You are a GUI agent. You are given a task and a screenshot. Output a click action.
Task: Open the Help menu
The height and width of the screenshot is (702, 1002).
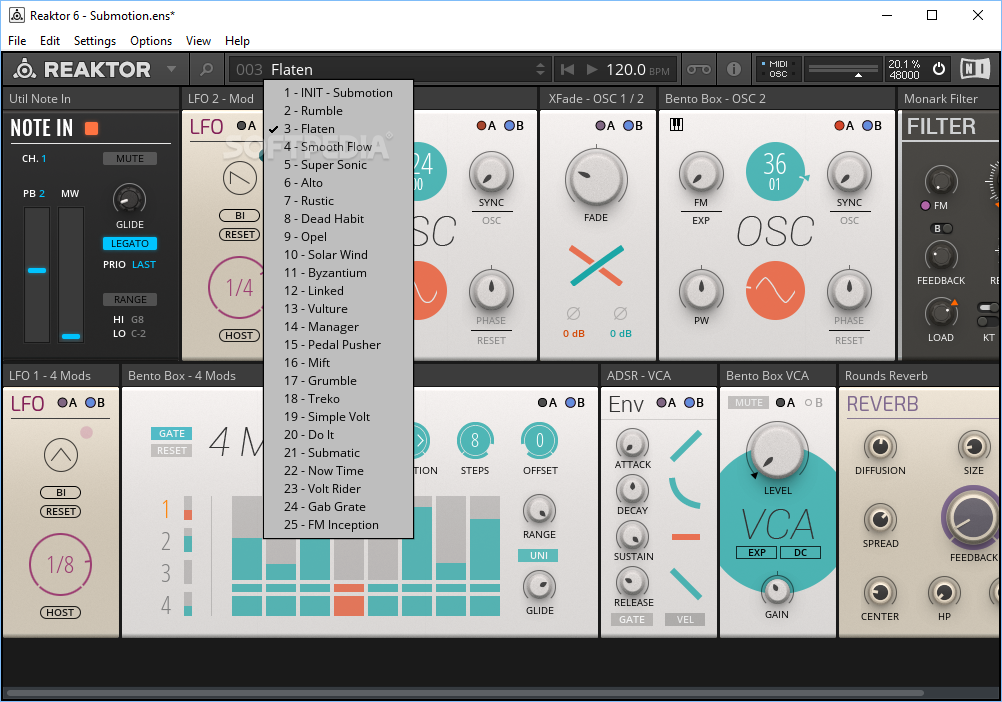click(237, 41)
